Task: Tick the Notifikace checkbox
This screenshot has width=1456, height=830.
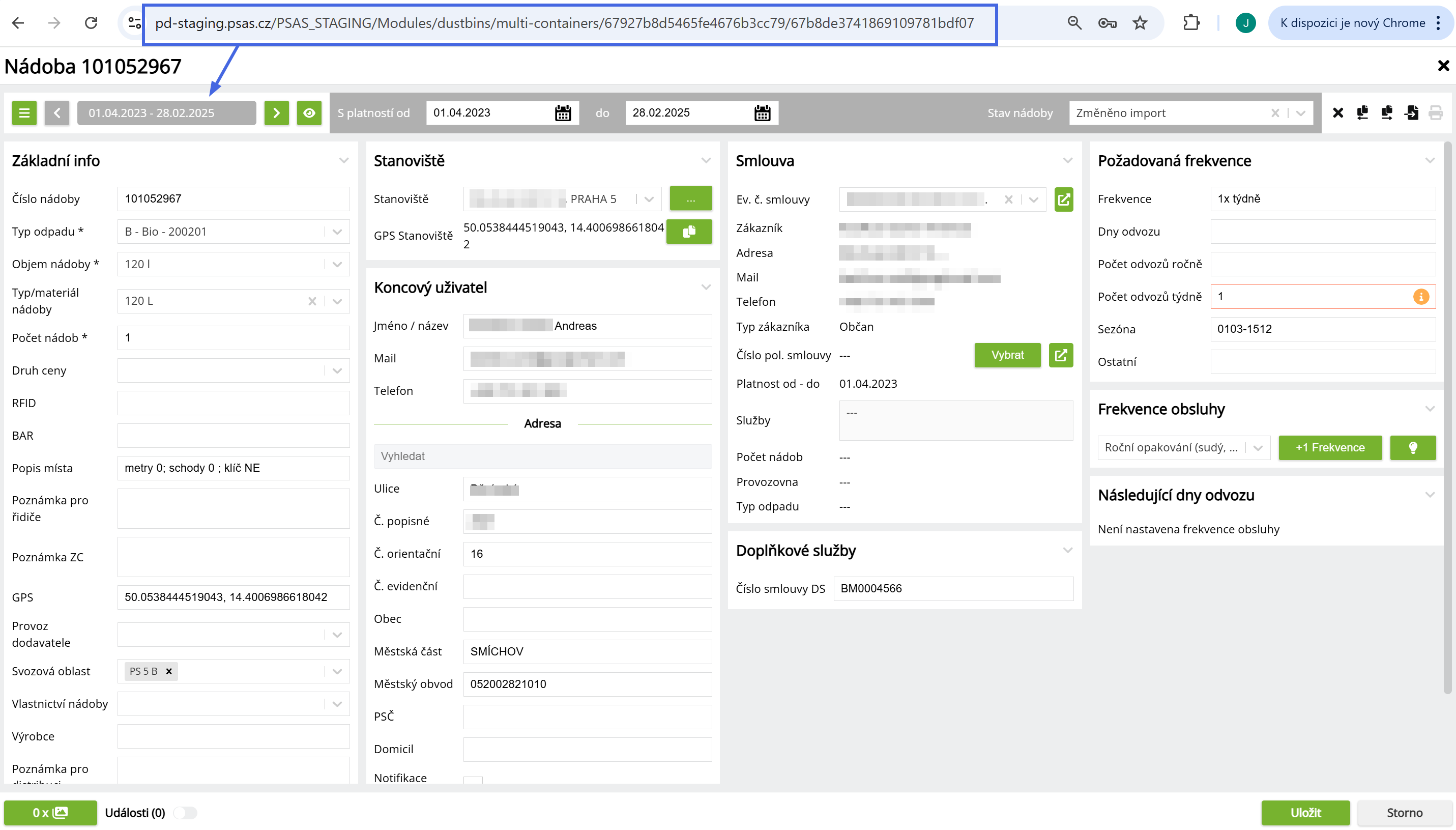Action: [x=473, y=780]
